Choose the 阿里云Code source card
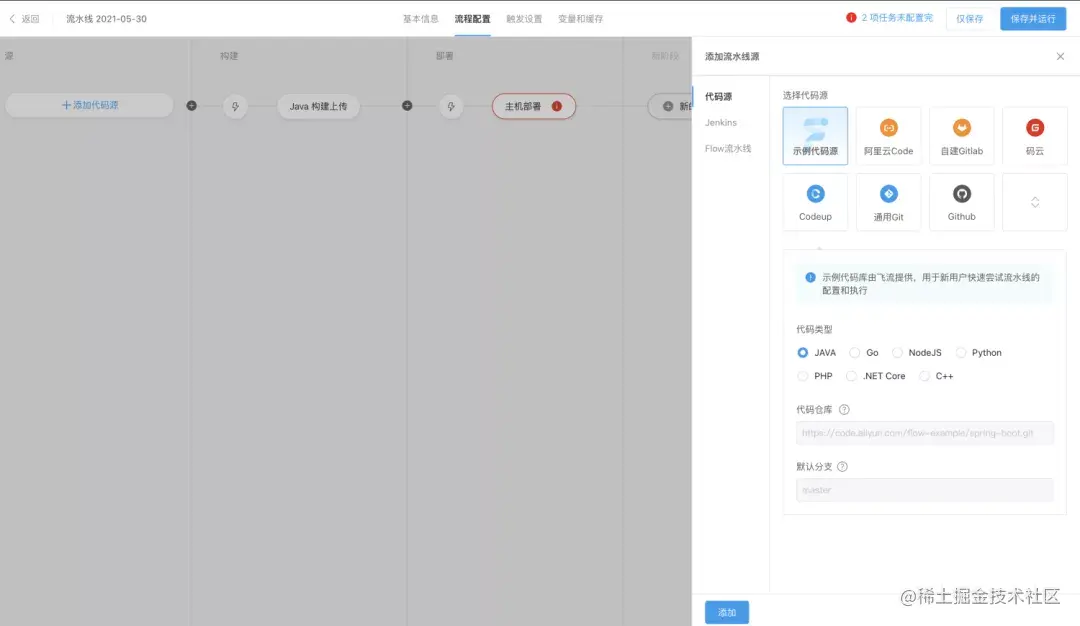Image resolution: width=1080 pixels, height=626 pixels. coord(889,136)
